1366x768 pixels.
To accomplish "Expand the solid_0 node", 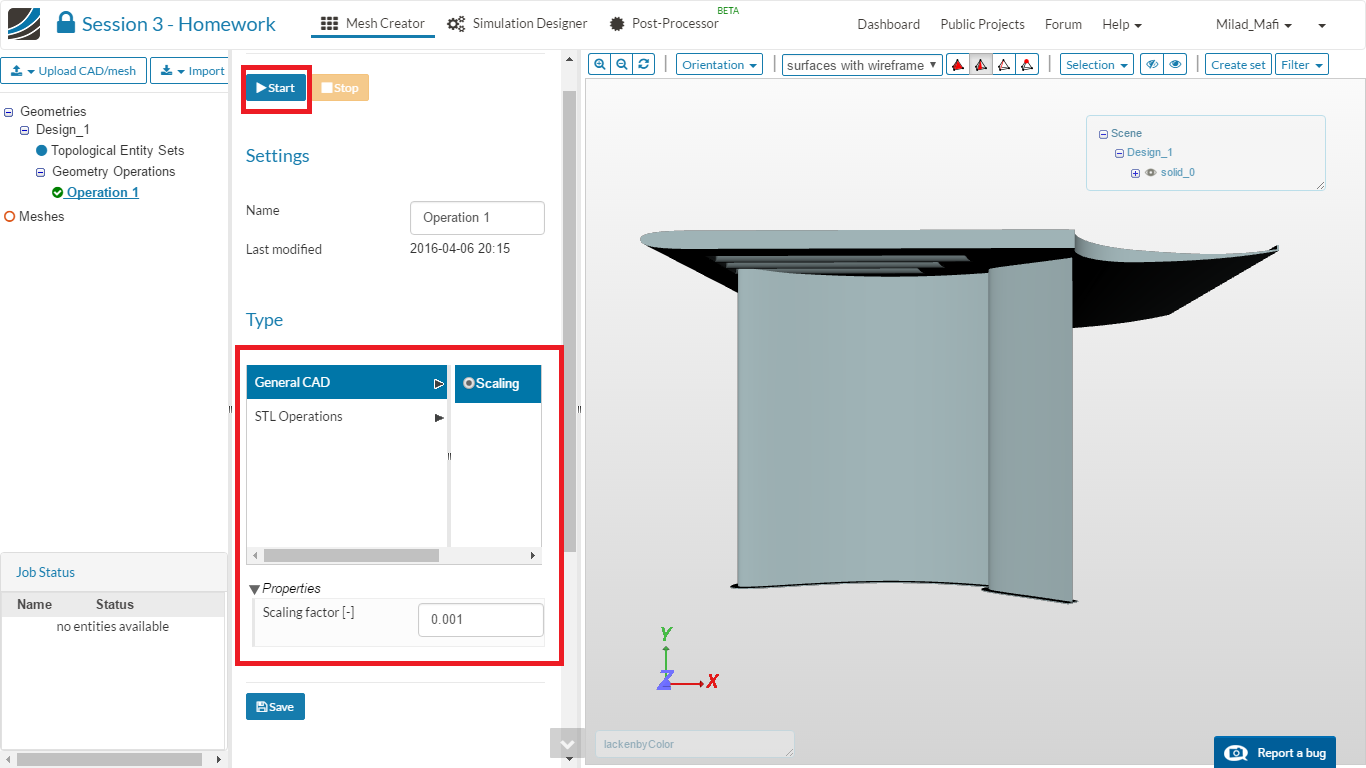I will (1135, 173).
